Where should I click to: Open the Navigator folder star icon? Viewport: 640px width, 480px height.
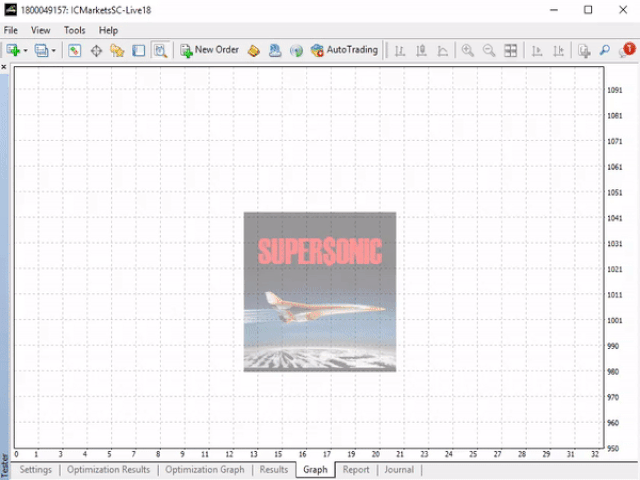tap(117, 51)
